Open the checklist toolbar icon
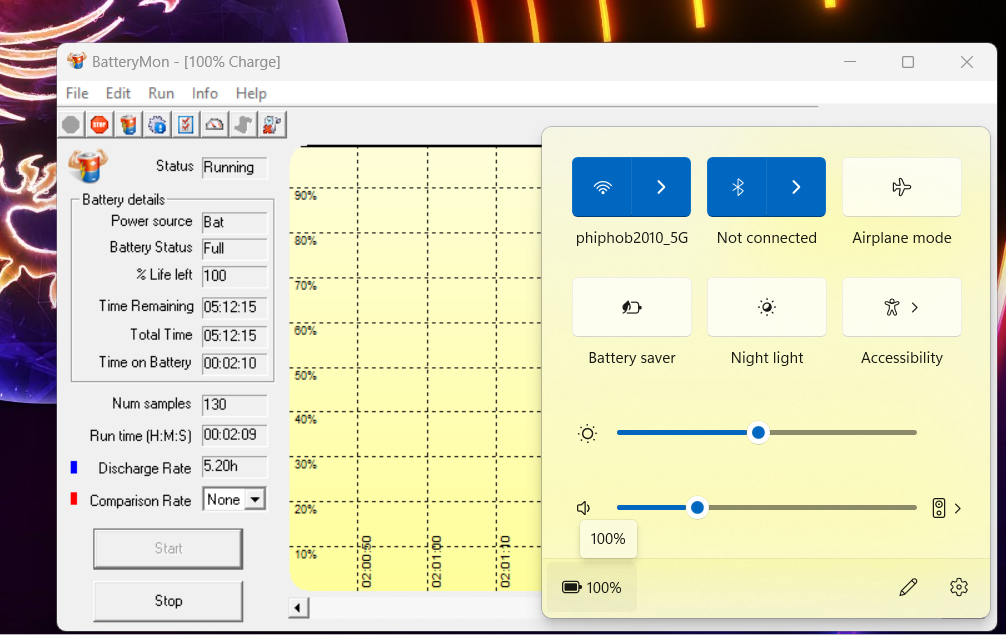1006x635 pixels. click(185, 124)
